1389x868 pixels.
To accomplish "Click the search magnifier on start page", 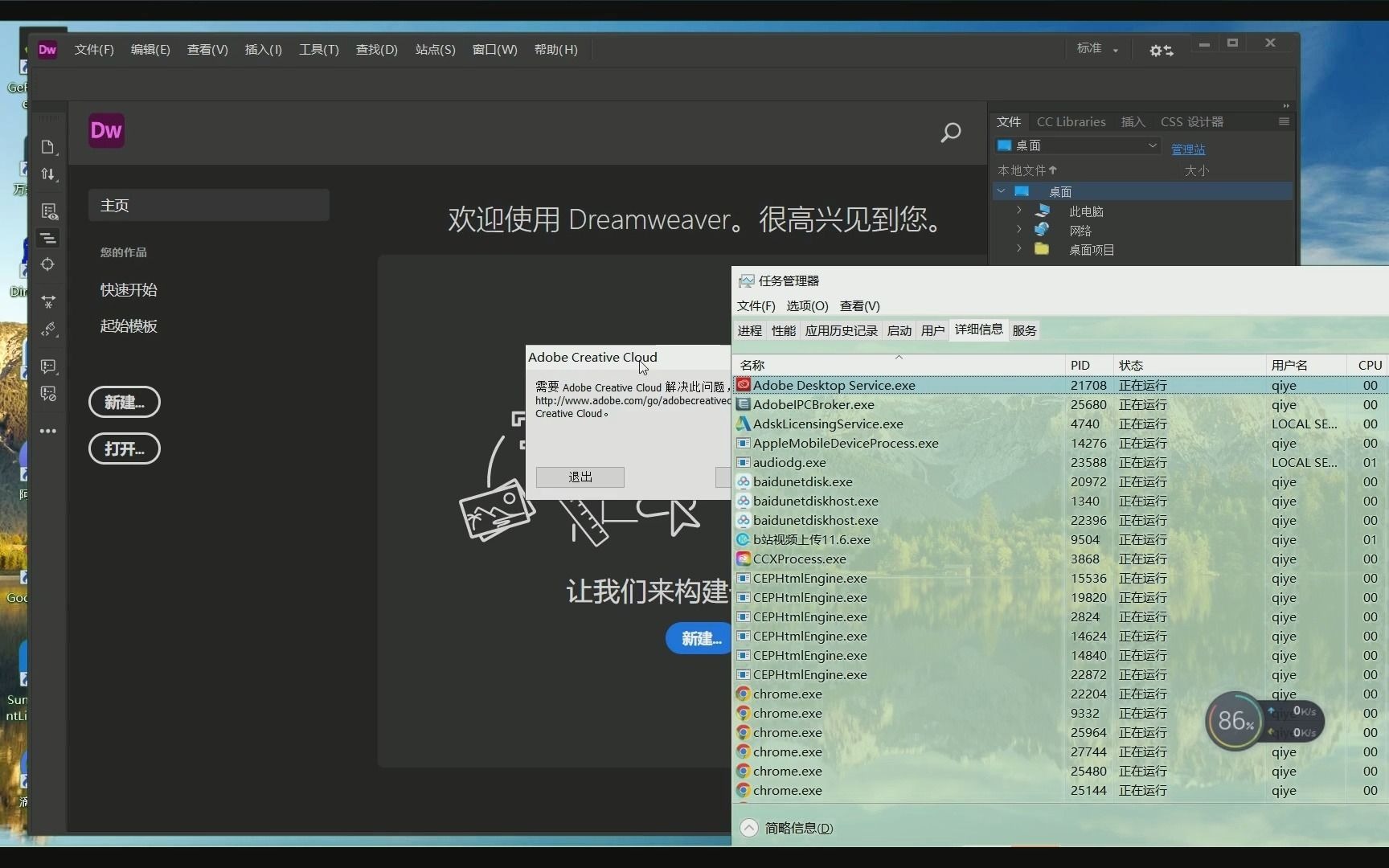I will tap(951, 133).
